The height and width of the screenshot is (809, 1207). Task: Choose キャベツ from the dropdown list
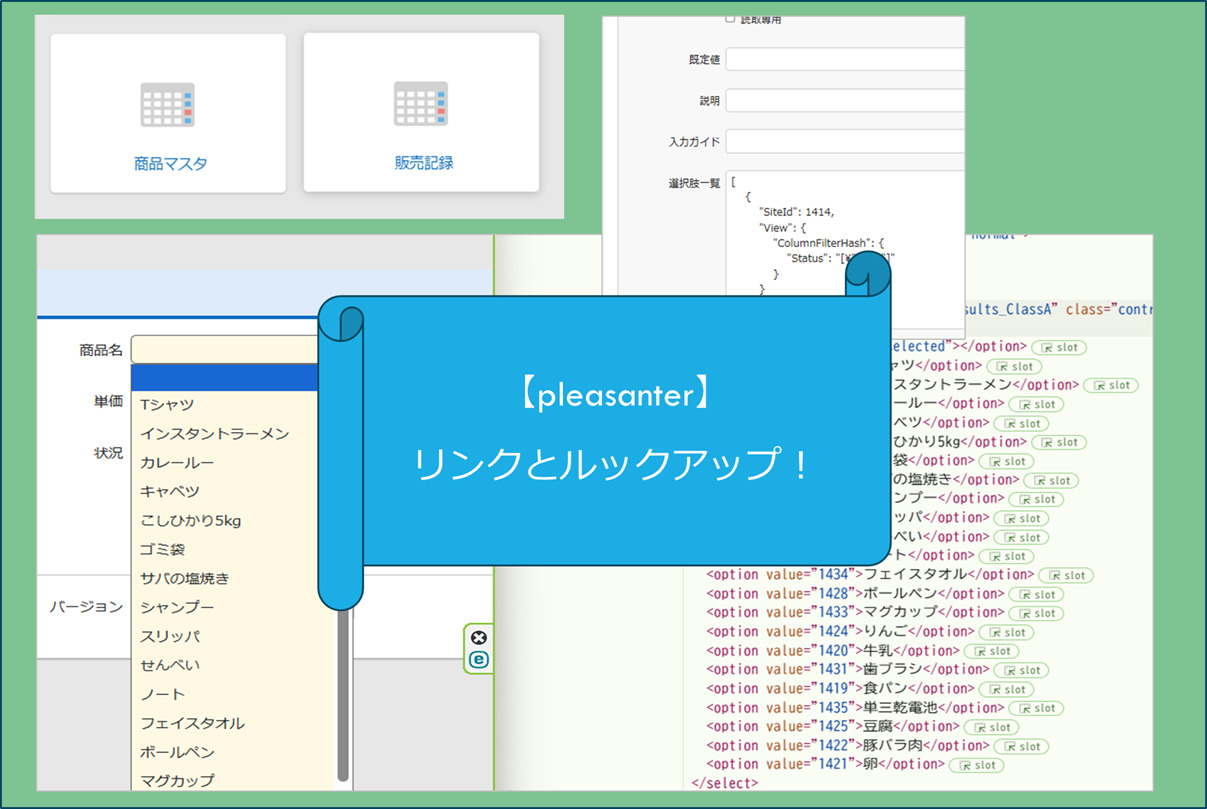tap(170, 492)
